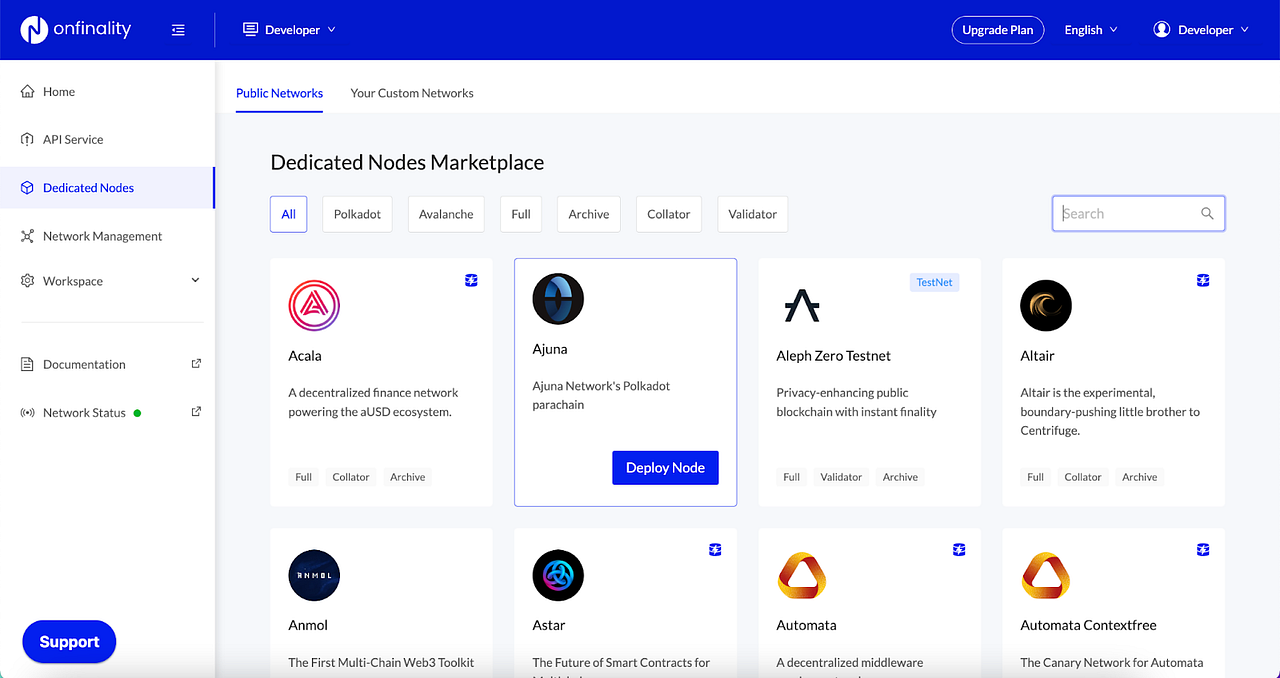Click the Polkadot badge on Altair card
Screen dimensions: 1280x678
coord(1203,280)
